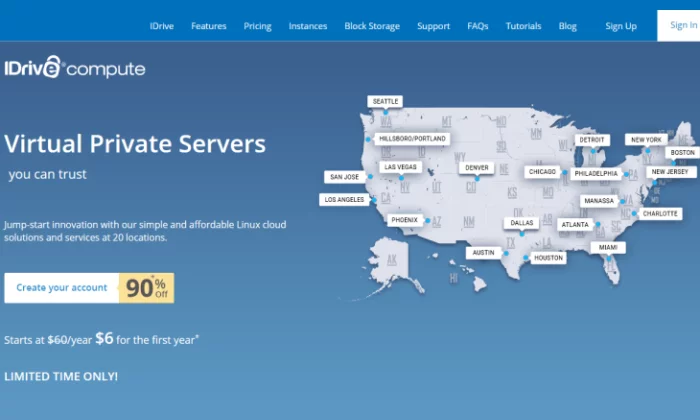This screenshot has width=700, height=420.
Task: Click the blue dot beside Los Angeles label
Action: (374, 200)
